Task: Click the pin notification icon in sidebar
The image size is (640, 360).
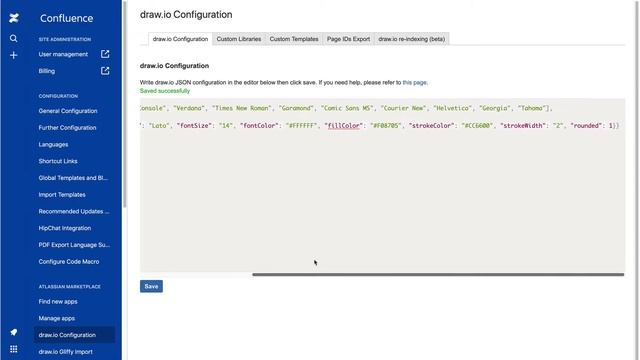Action: [13, 332]
